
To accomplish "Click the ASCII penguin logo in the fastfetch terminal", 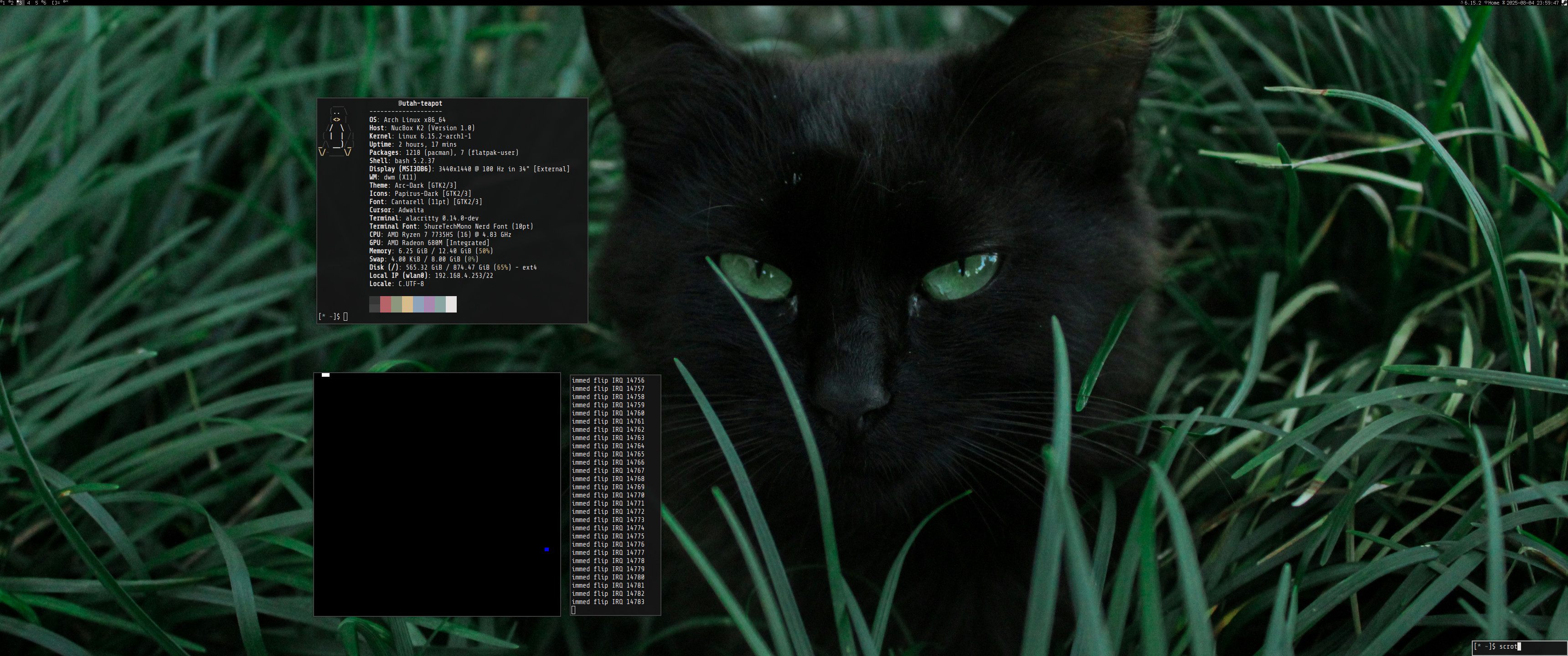I will 335,132.
